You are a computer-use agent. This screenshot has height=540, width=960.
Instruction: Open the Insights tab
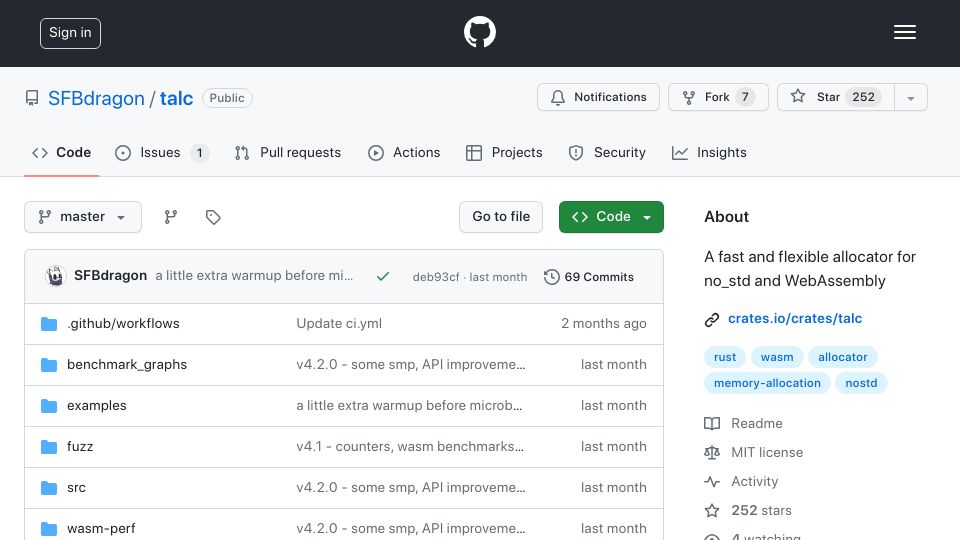coord(709,152)
